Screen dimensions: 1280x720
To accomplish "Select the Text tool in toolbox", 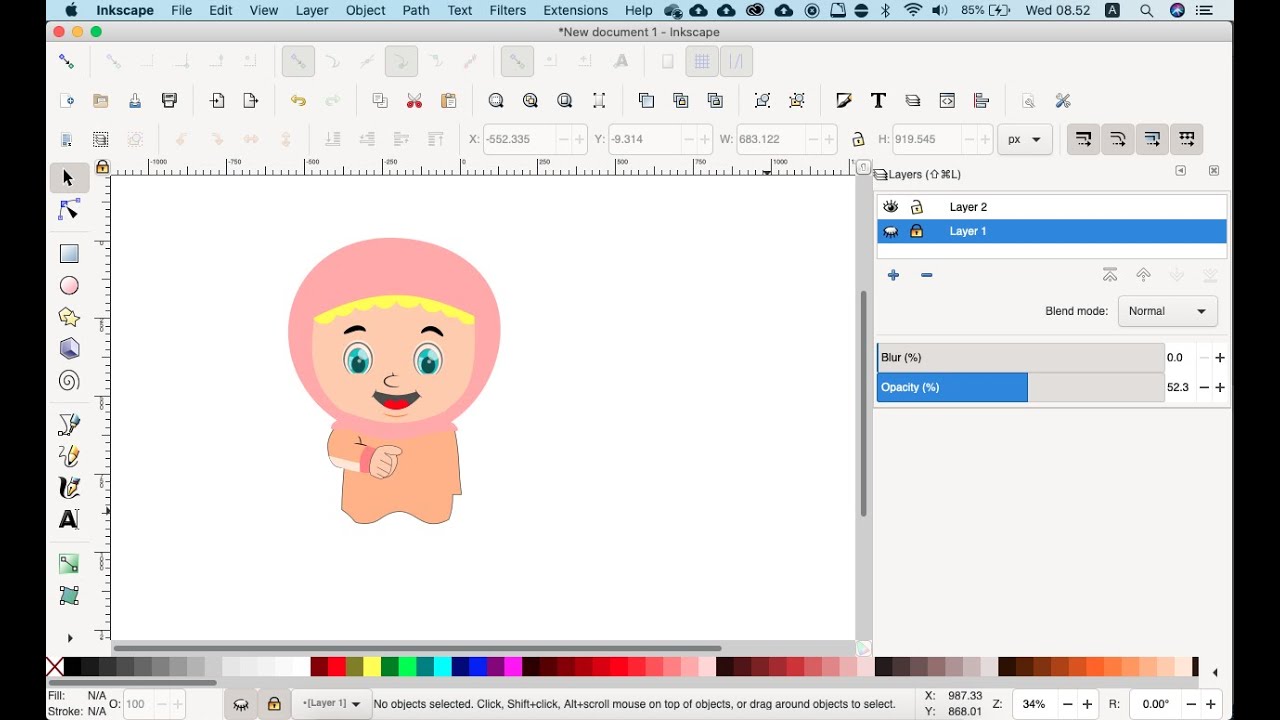I will pos(68,519).
